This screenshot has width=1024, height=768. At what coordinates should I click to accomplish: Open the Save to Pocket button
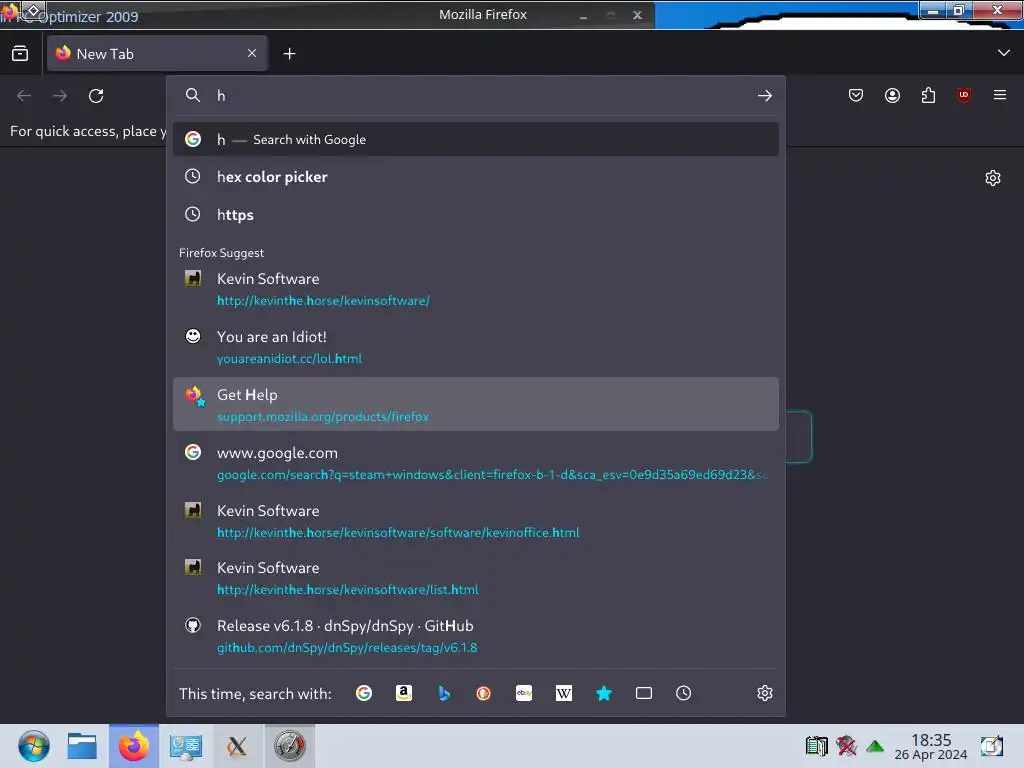856,95
